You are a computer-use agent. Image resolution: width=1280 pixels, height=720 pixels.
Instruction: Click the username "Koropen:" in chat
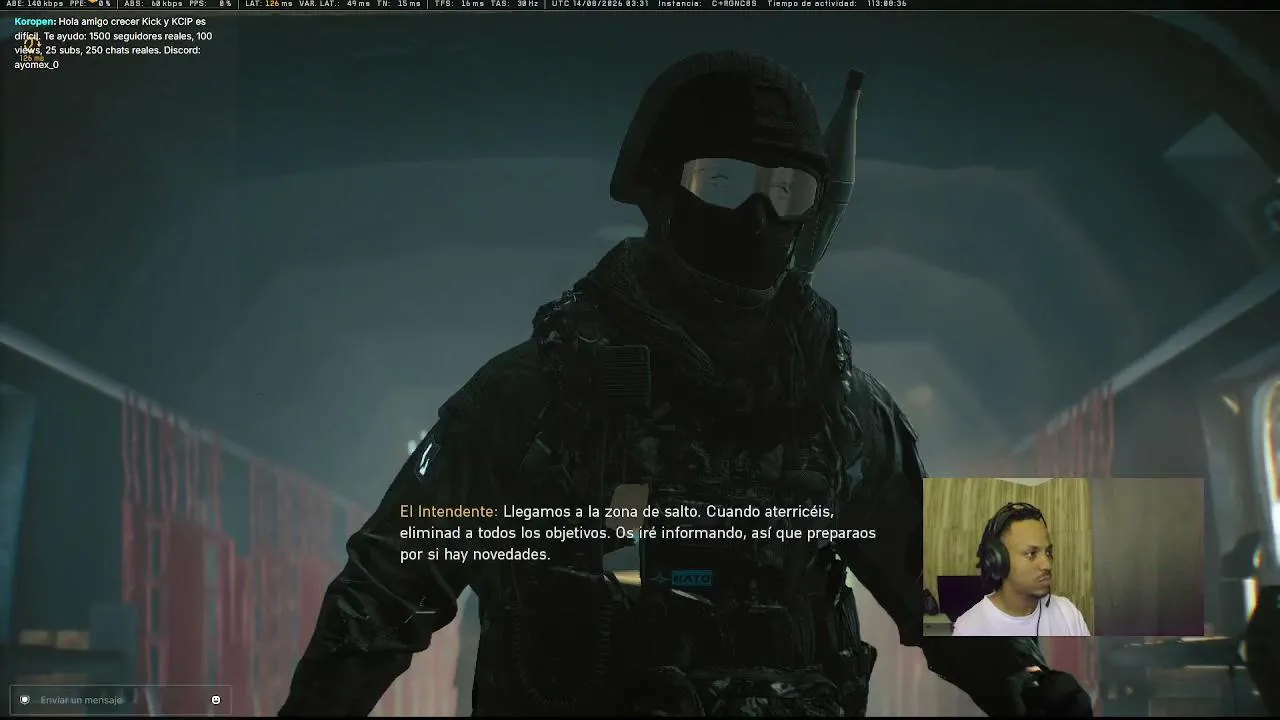pos(35,22)
